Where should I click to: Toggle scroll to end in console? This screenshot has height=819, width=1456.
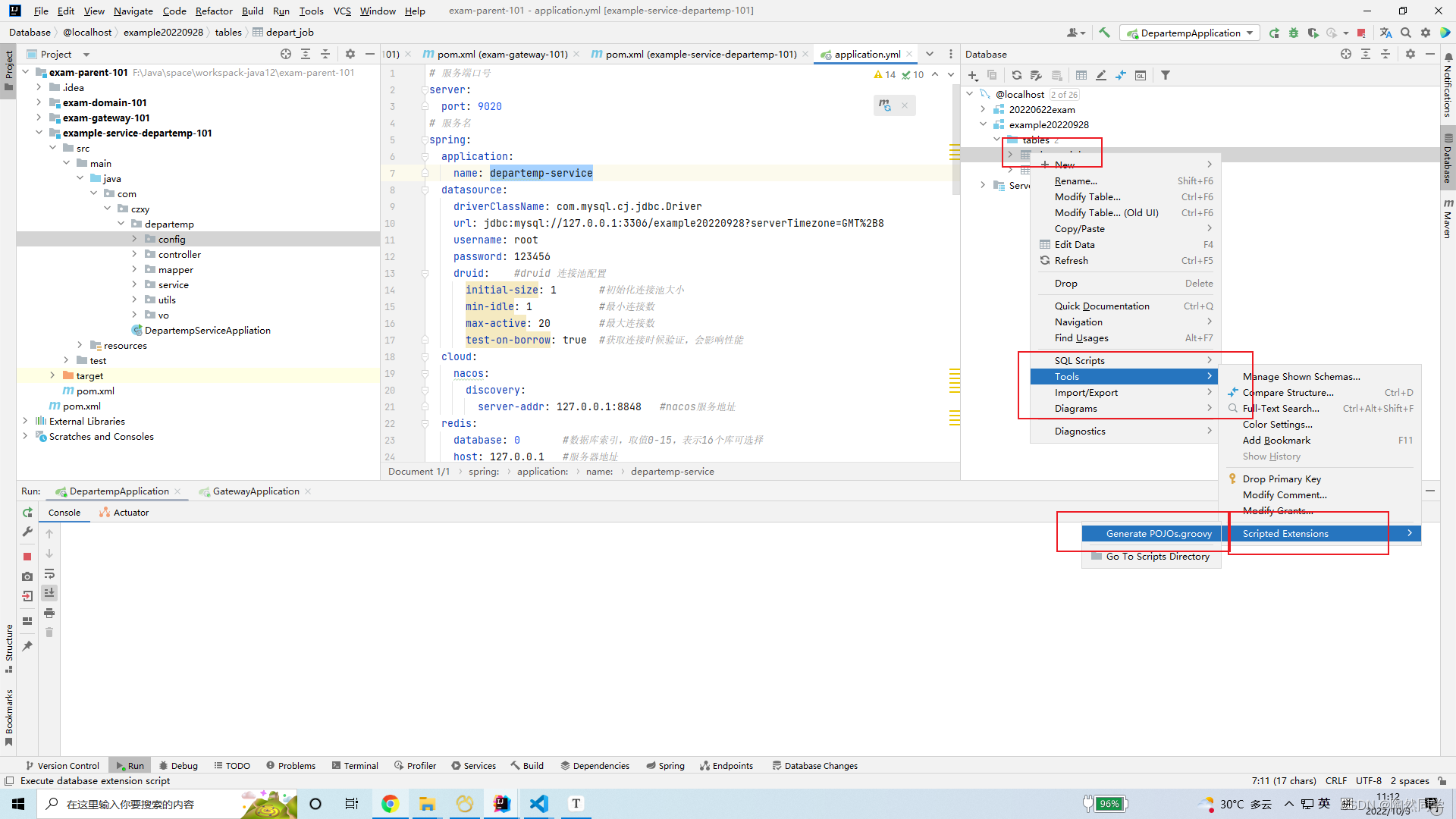[x=49, y=593]
